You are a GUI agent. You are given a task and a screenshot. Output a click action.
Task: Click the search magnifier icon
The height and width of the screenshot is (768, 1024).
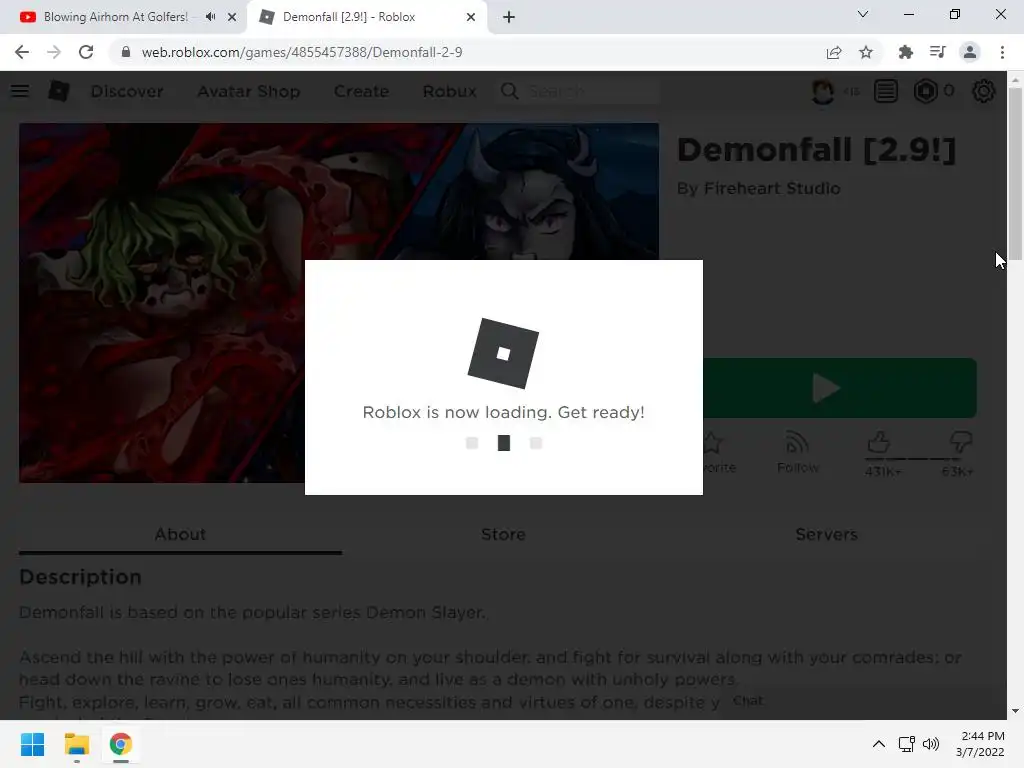[x=510, y=91]
